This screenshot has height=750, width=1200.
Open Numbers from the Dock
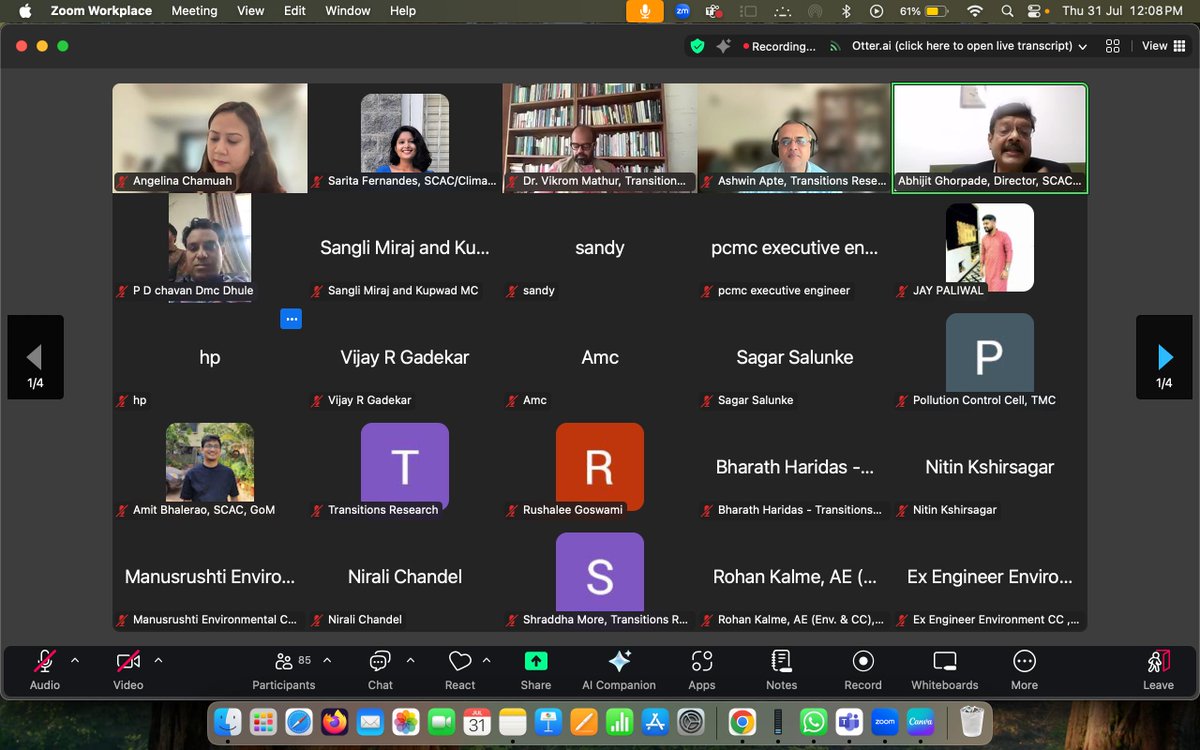point(619,721)
